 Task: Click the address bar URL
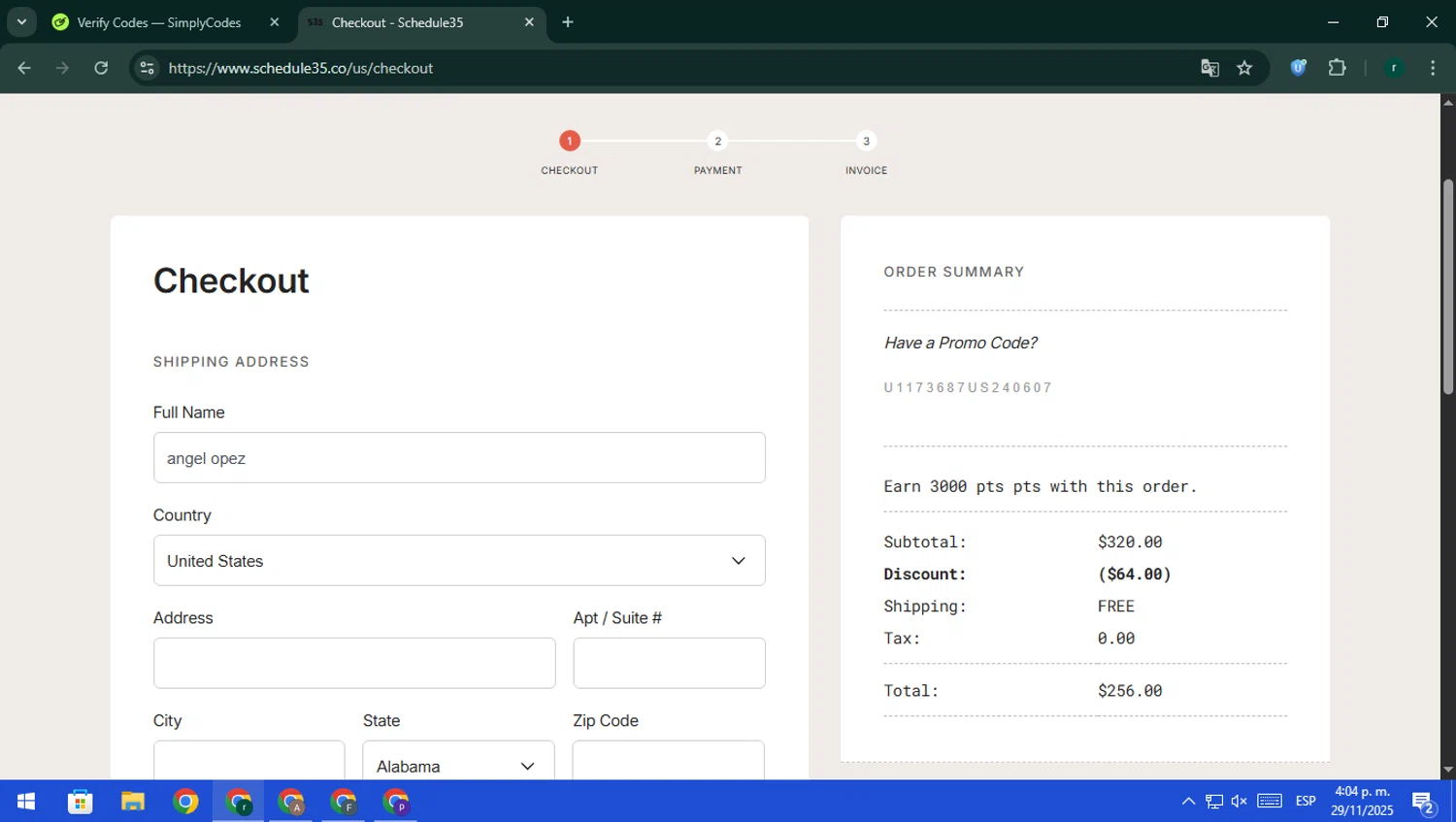click(x=301, y=68)
